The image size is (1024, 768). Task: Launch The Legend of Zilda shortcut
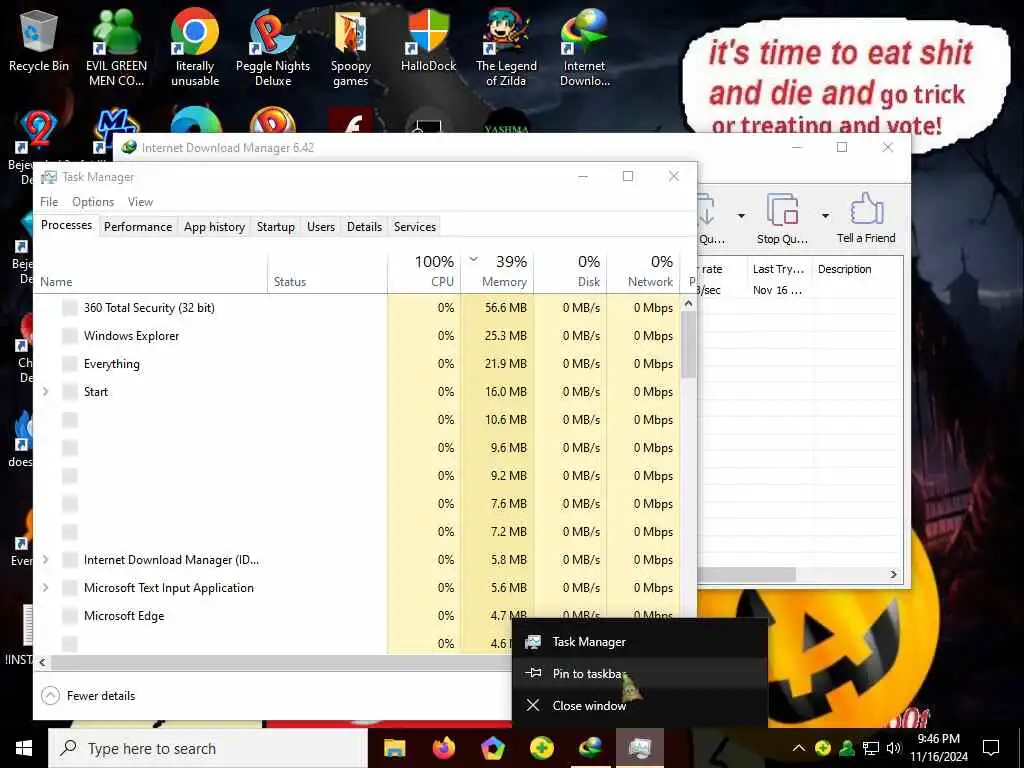click(506, 47)
